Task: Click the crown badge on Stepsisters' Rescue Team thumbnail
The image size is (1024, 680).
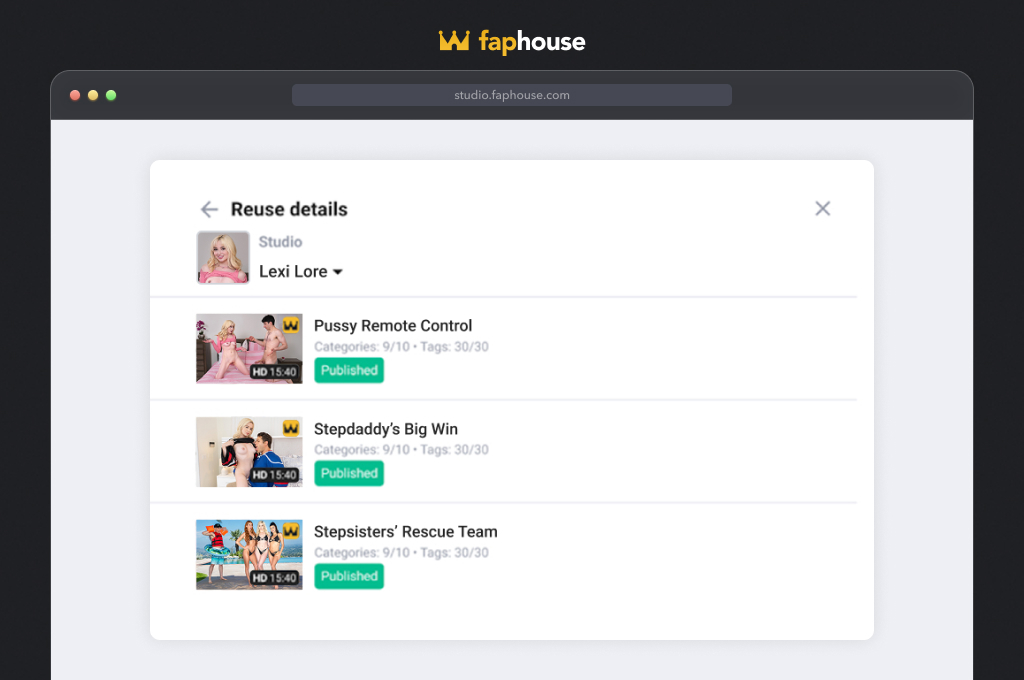Action: [291, 530]
